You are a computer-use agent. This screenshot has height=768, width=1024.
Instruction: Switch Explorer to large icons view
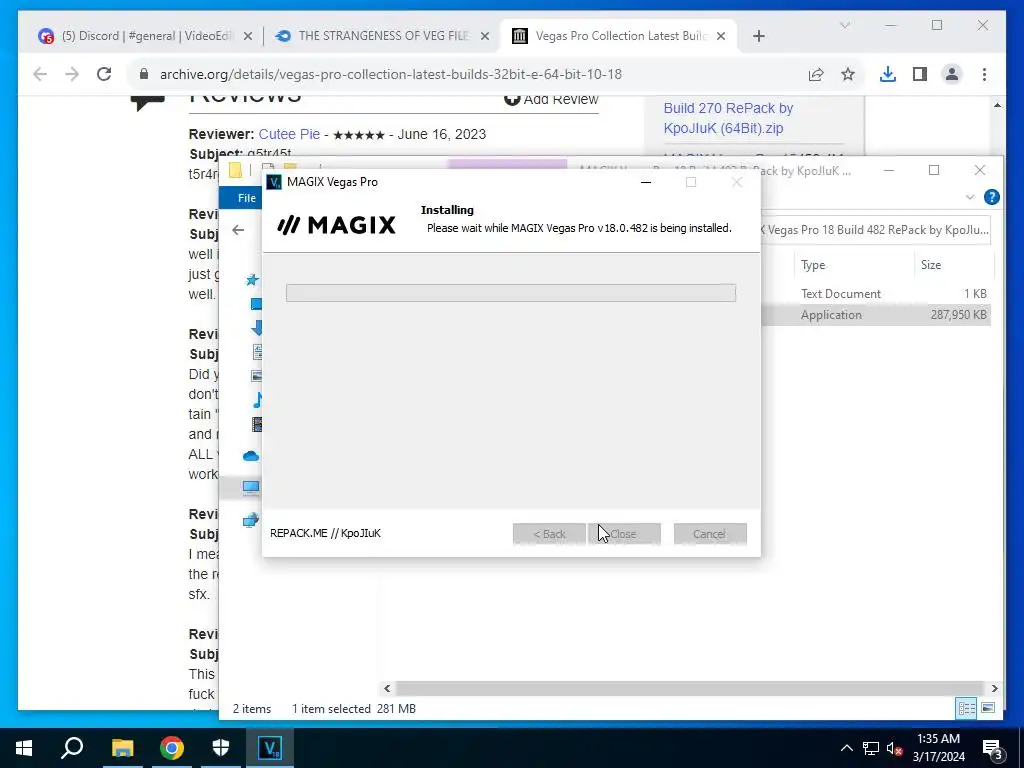point(988,709)
